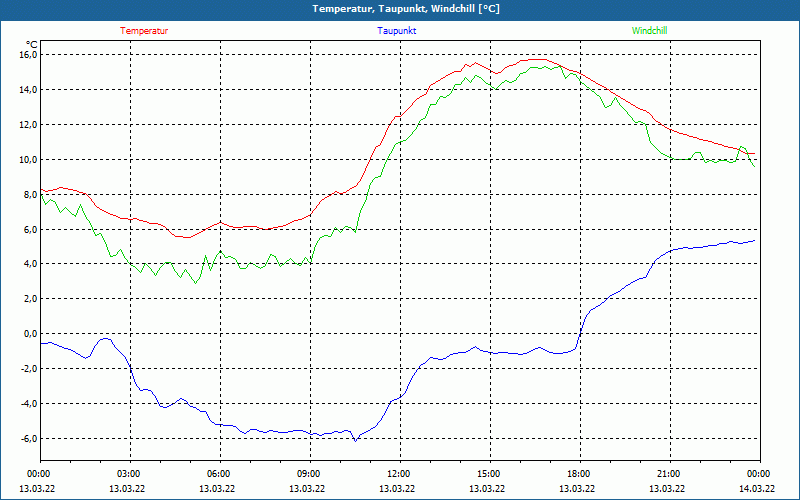The image size is (800, 500).
Task: Click the green Windchill legend label
Action: (649, 31)
